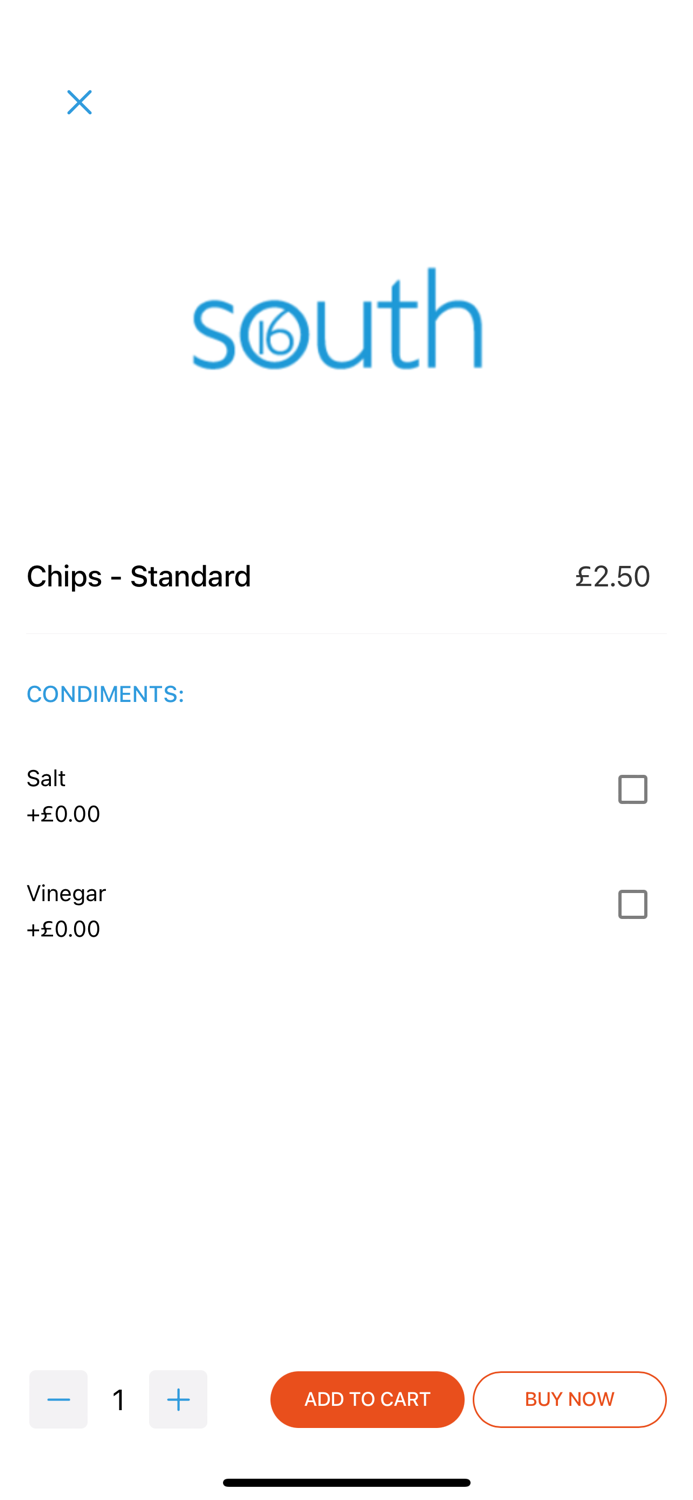Enable the Vinegar condiment checkbox

point(632,904)
